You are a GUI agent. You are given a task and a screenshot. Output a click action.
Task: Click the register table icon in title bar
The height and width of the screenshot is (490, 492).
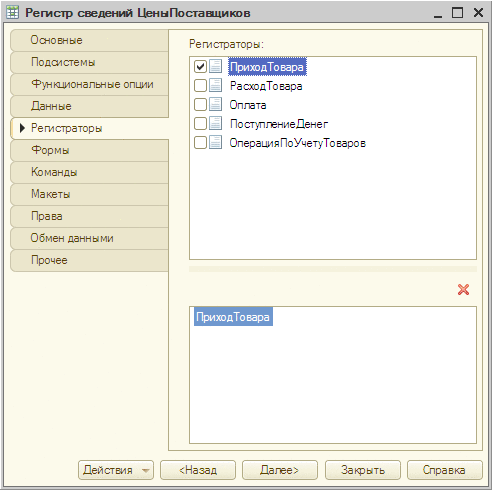point(12,13)
